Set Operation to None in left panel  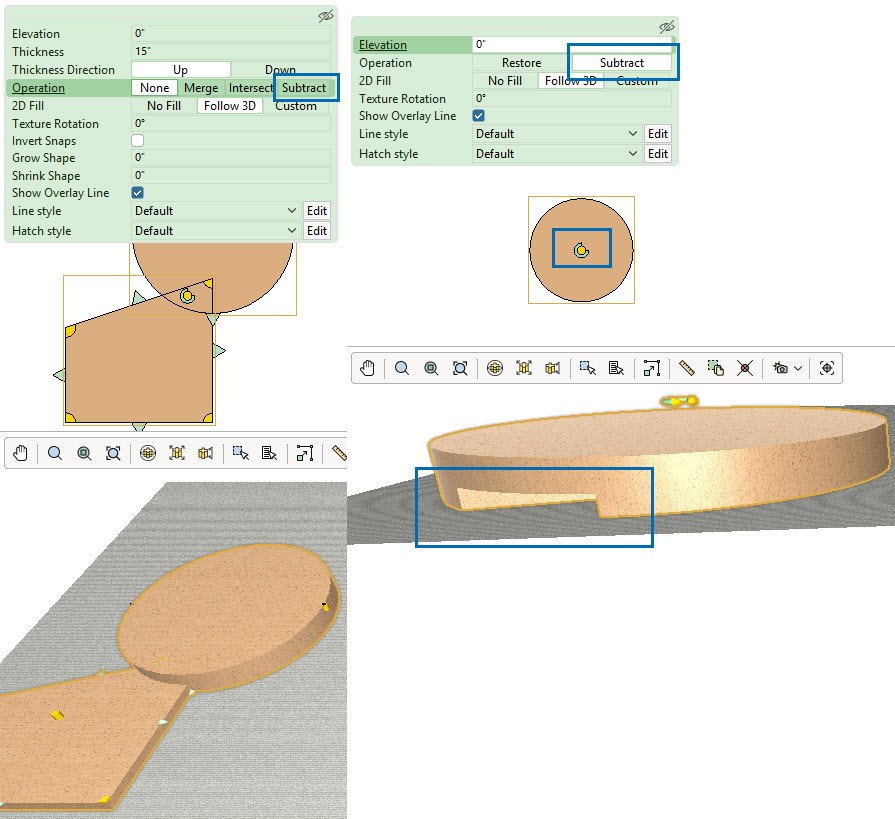[x=155, y=88]
